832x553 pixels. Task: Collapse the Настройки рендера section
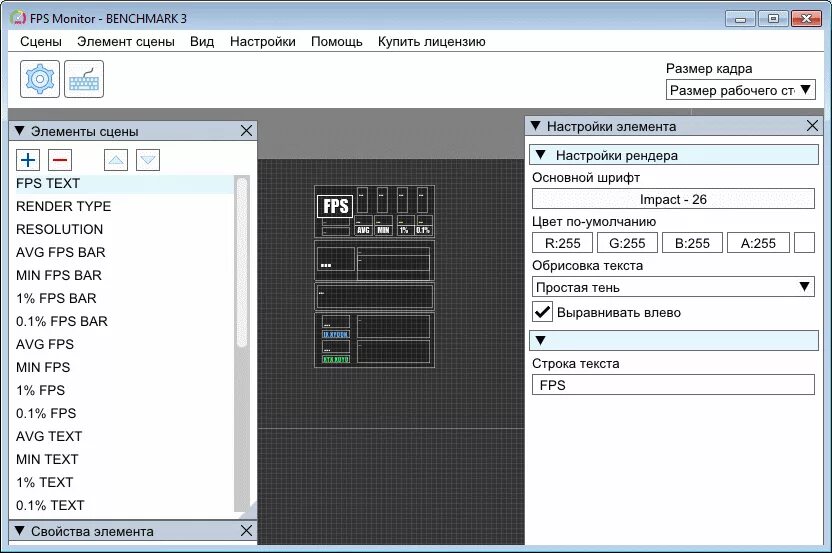[541, 155]
